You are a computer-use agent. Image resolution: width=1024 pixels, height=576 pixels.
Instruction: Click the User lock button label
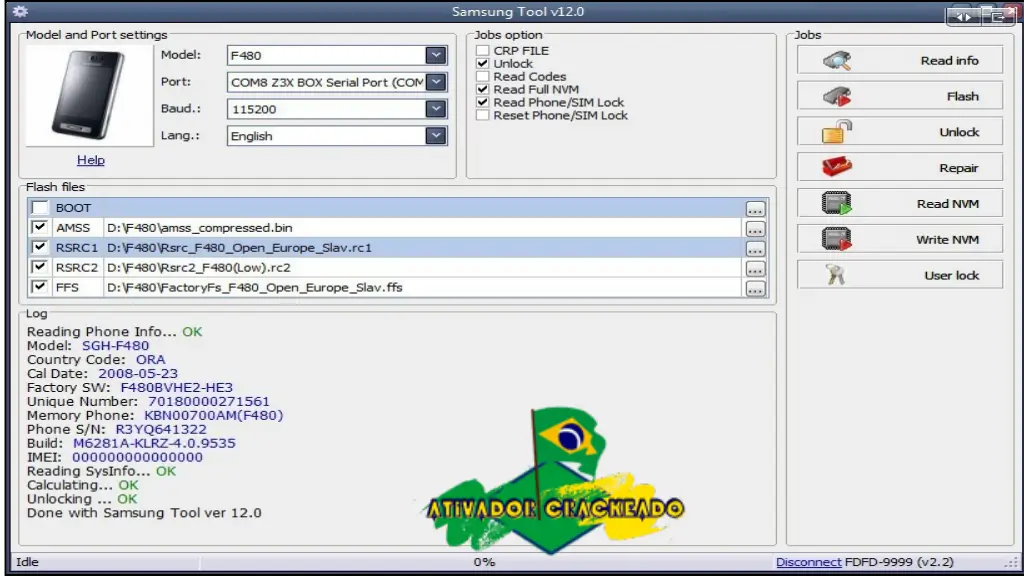coord(952,276)
